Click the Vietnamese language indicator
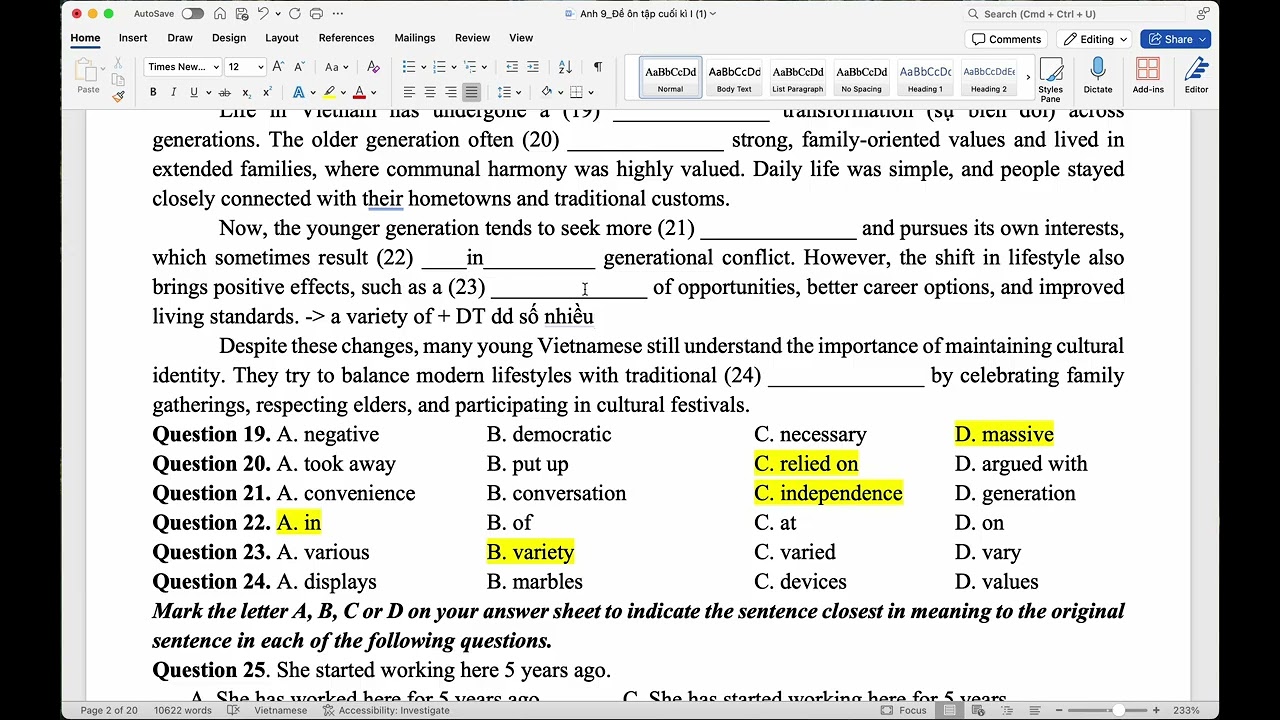The width and height of the screenshot is (1280, 720). pos(281,710)
